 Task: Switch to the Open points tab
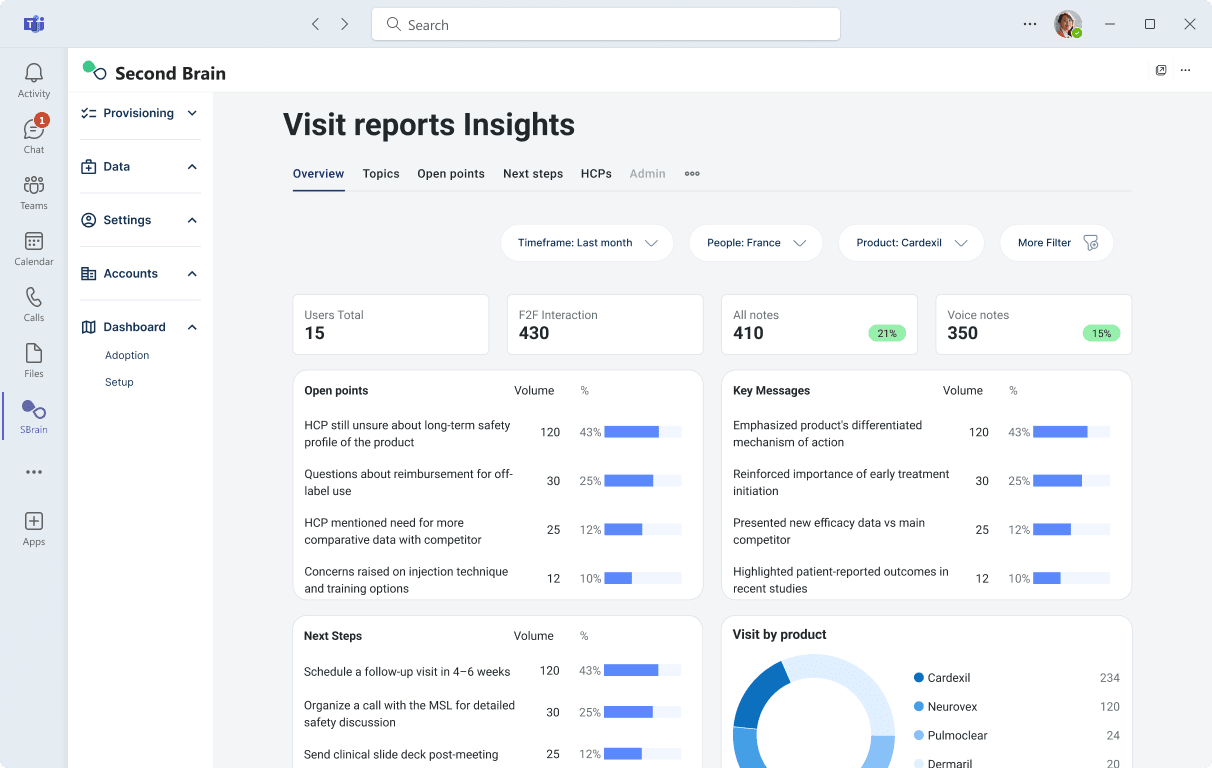tap(451, 174)
